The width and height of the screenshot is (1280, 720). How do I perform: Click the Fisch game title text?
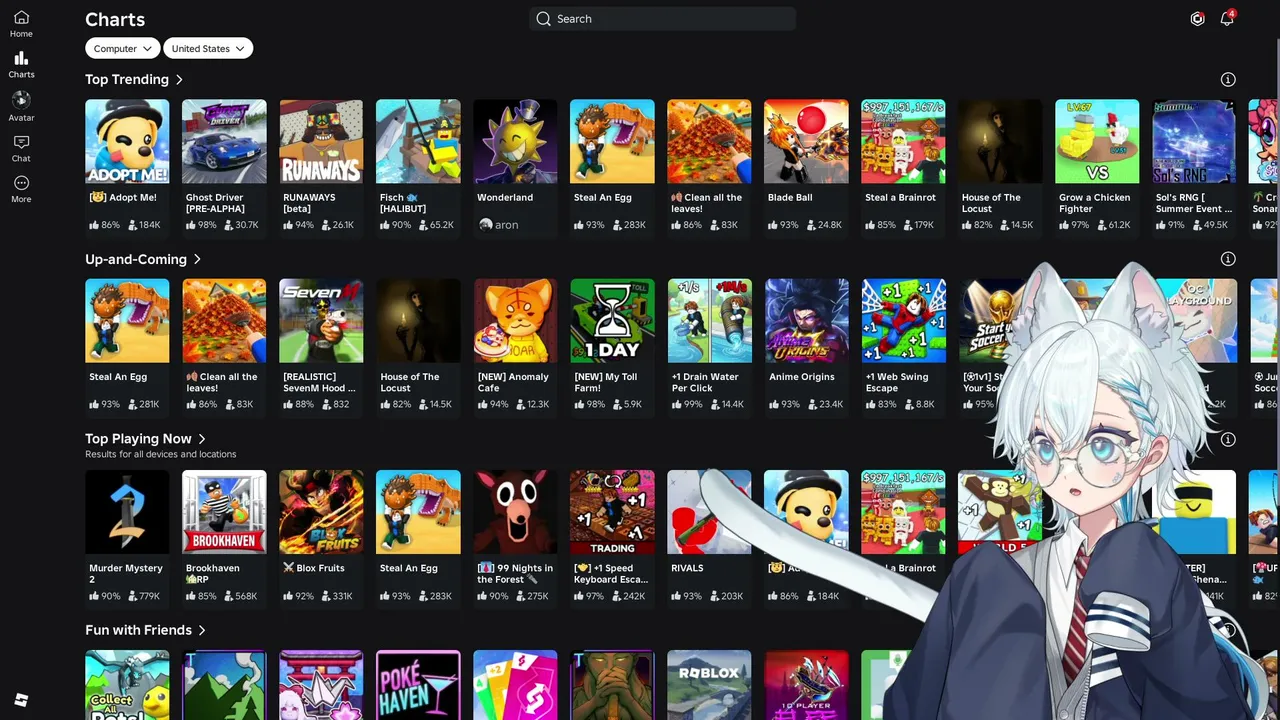tap(403, 203)
